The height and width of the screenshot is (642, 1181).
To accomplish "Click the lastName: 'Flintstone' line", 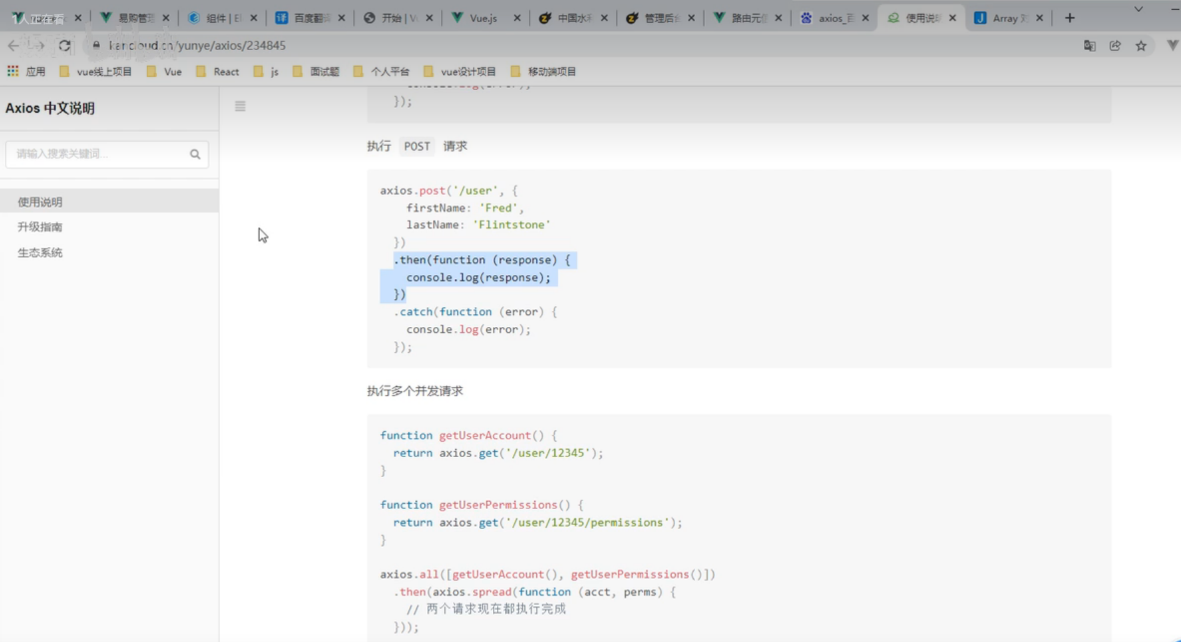I will tap(478, 225).
